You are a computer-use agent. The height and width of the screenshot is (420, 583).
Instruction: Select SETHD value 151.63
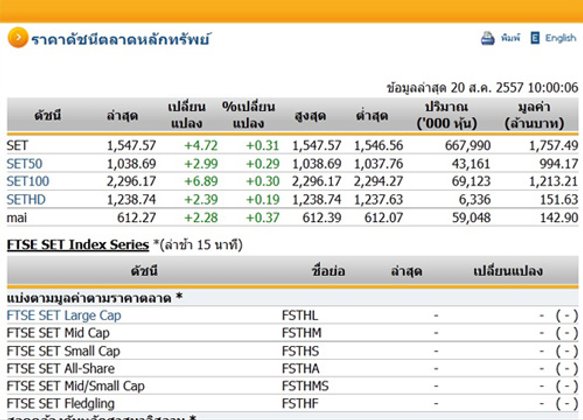pos(559,200)
